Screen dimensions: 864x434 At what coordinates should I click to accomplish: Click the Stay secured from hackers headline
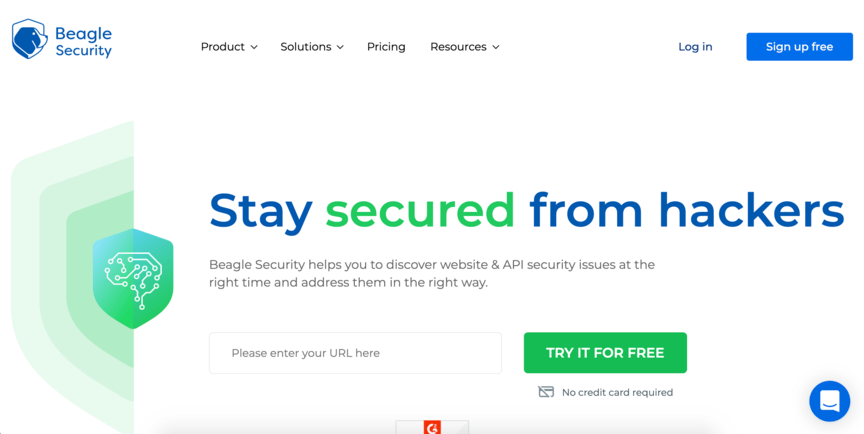tap(526, 210)
